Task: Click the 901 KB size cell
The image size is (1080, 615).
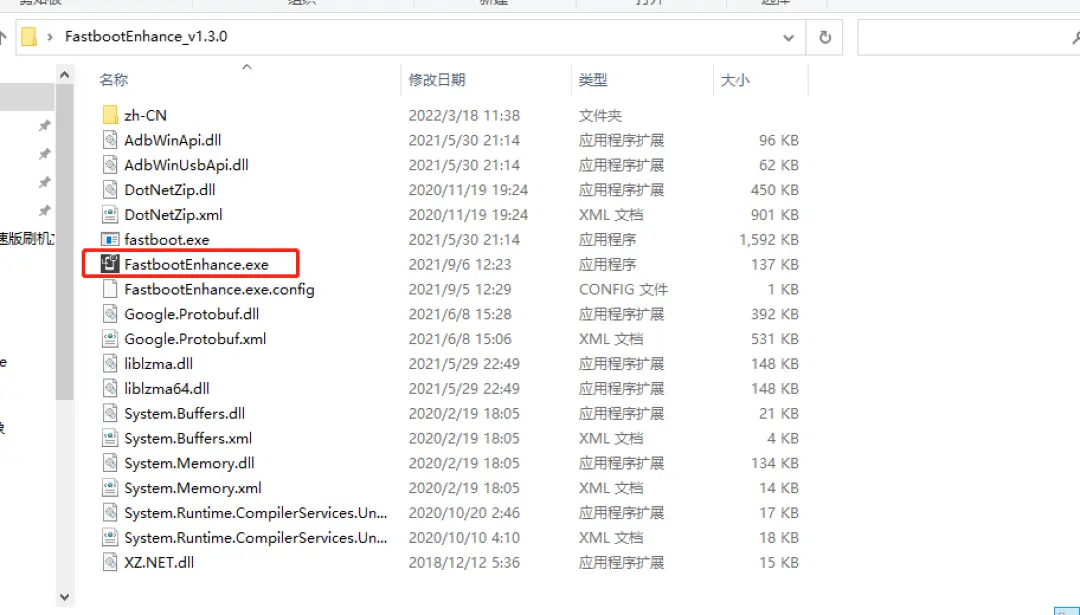Action: tap(775, 214)
